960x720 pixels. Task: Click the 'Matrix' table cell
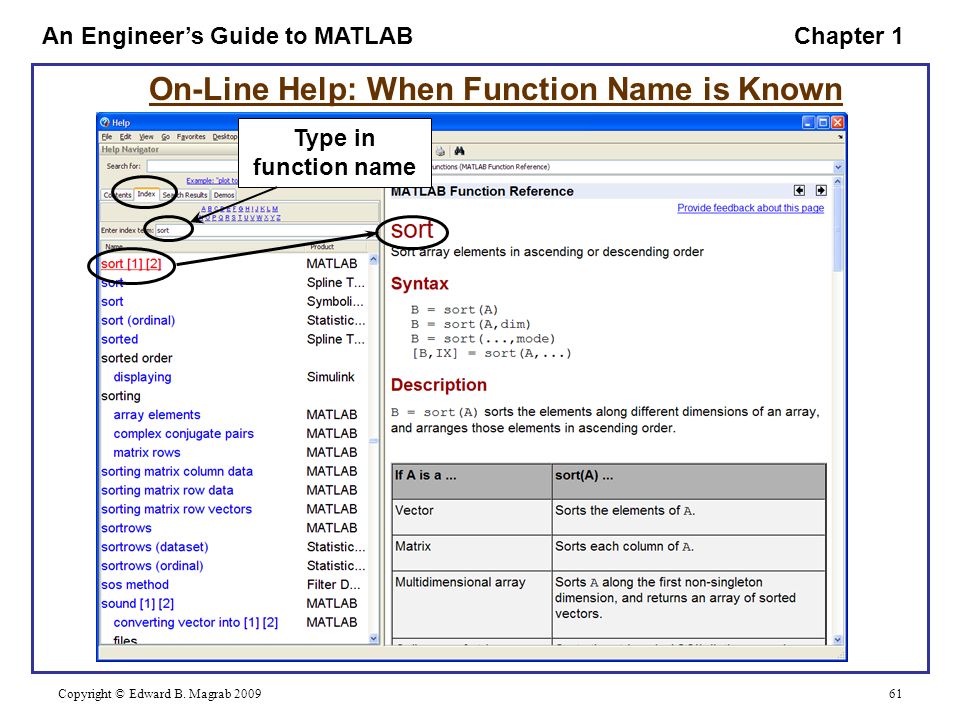[472, 553]
